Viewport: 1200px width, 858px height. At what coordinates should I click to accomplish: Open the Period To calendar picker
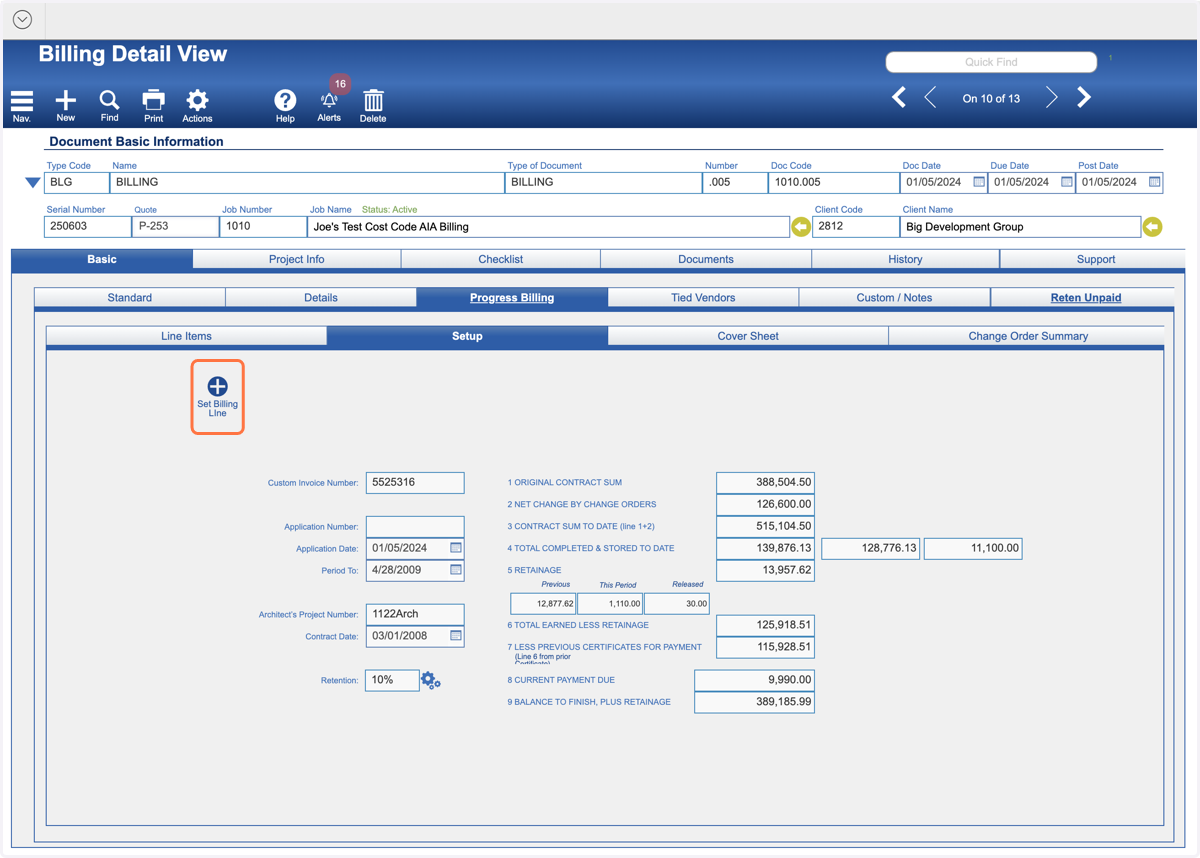pos(456,570)
